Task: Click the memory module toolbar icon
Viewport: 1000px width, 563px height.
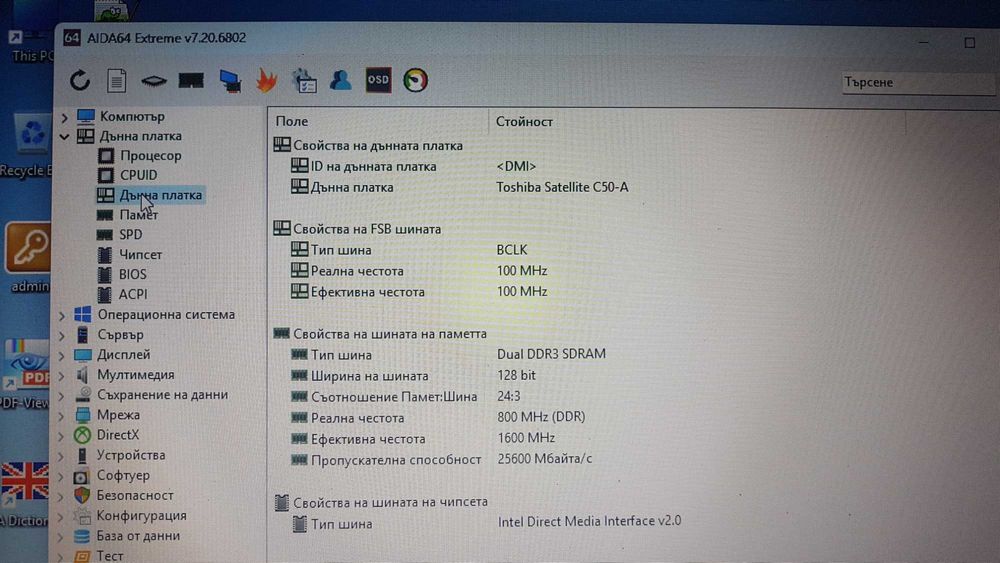Action: point(191,80)
